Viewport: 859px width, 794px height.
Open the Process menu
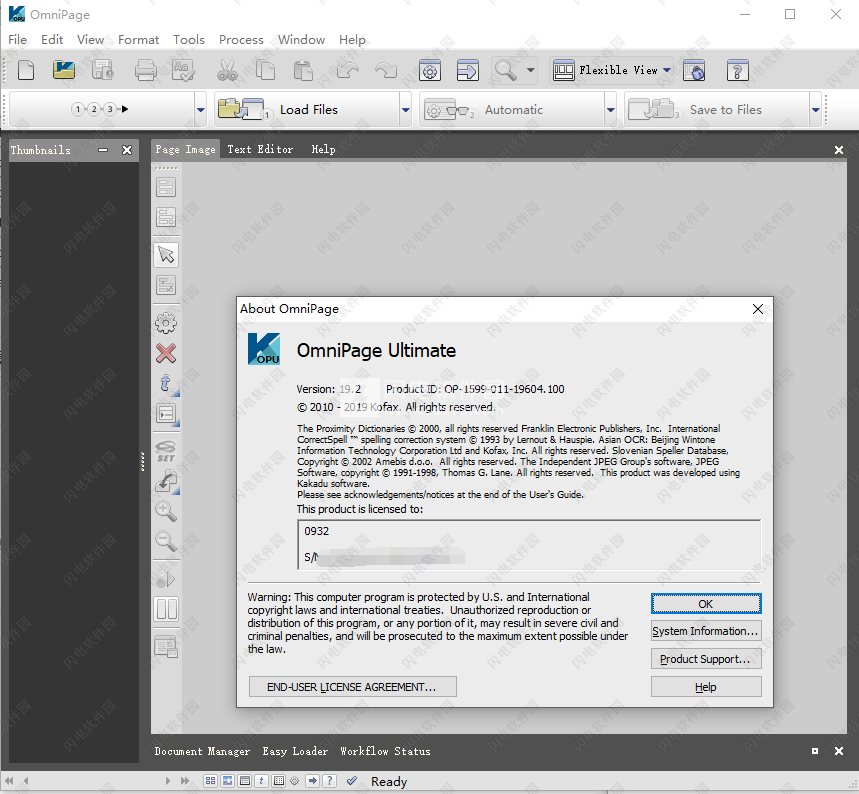[242, 39]
